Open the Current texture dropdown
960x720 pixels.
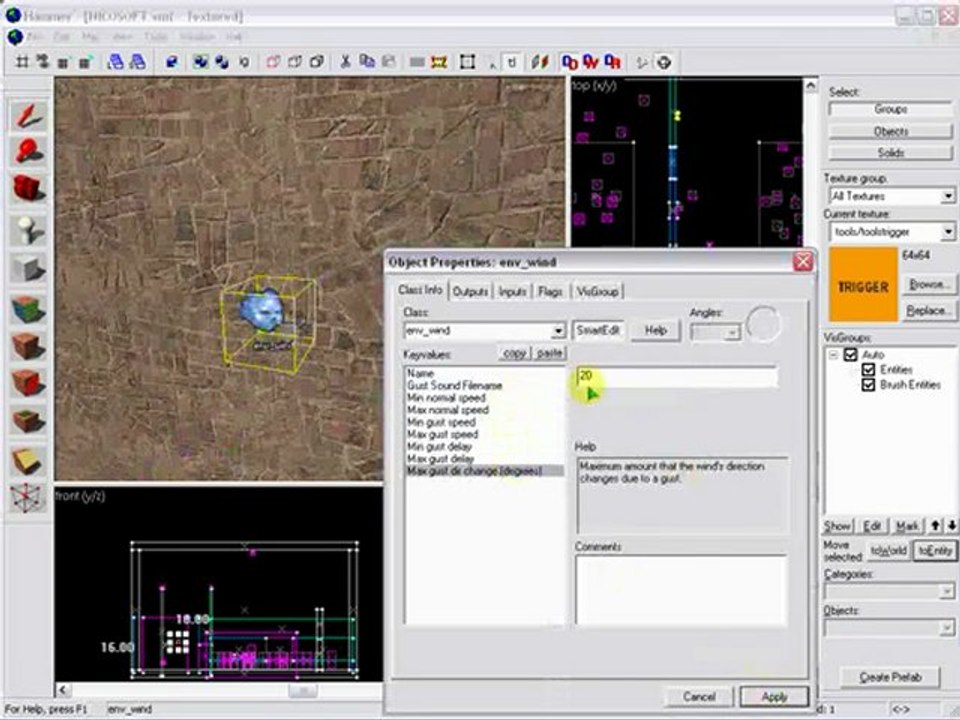tap(946, 232)
